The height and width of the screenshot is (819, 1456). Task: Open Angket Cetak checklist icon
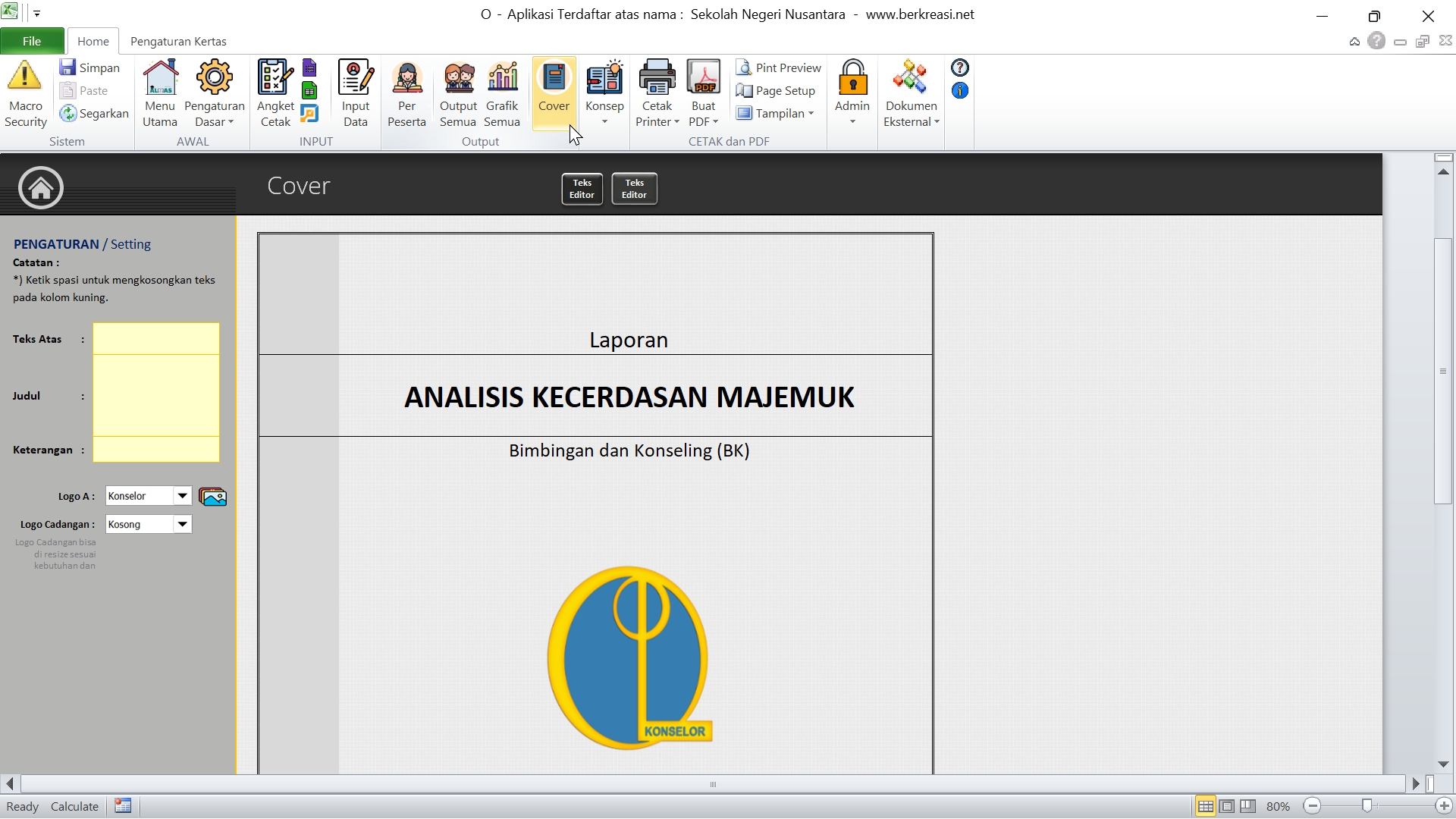click(275, 77)
